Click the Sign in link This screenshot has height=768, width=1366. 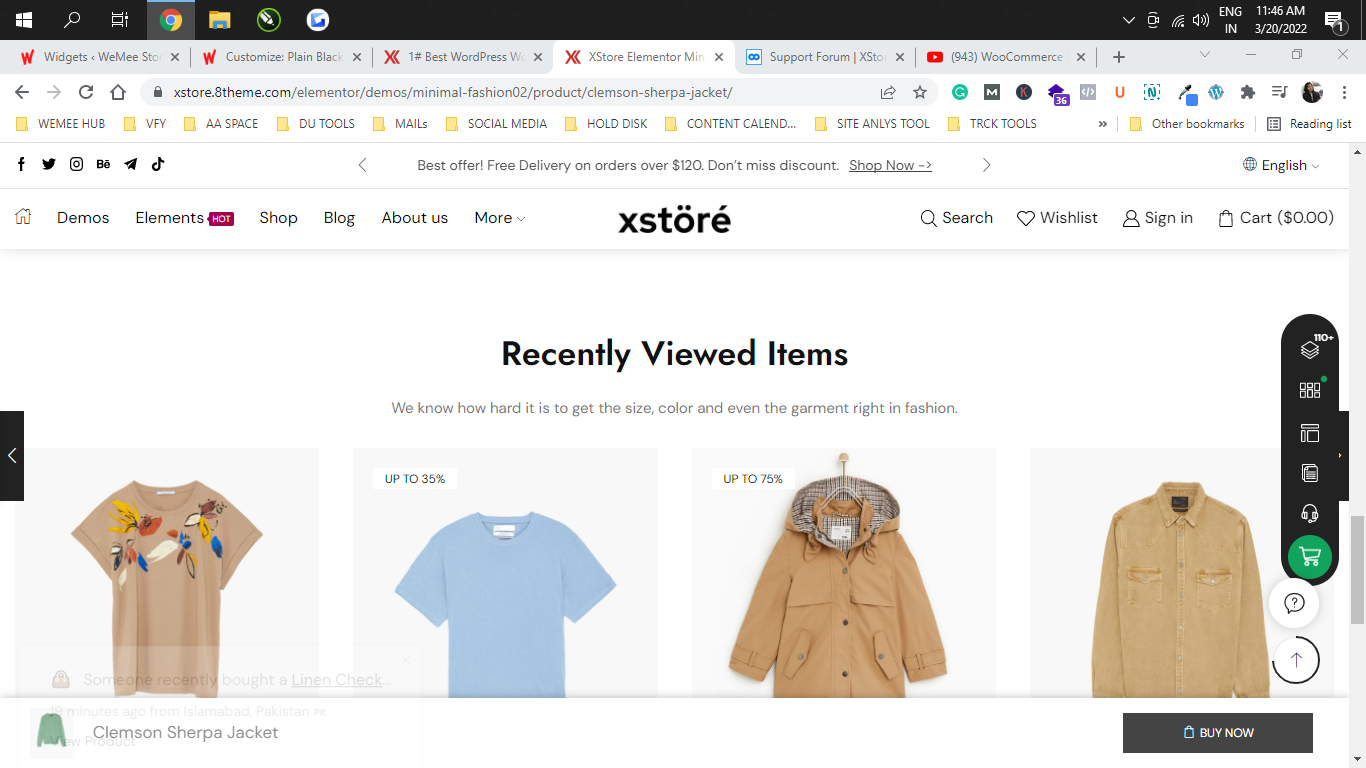click(1158, 217)
